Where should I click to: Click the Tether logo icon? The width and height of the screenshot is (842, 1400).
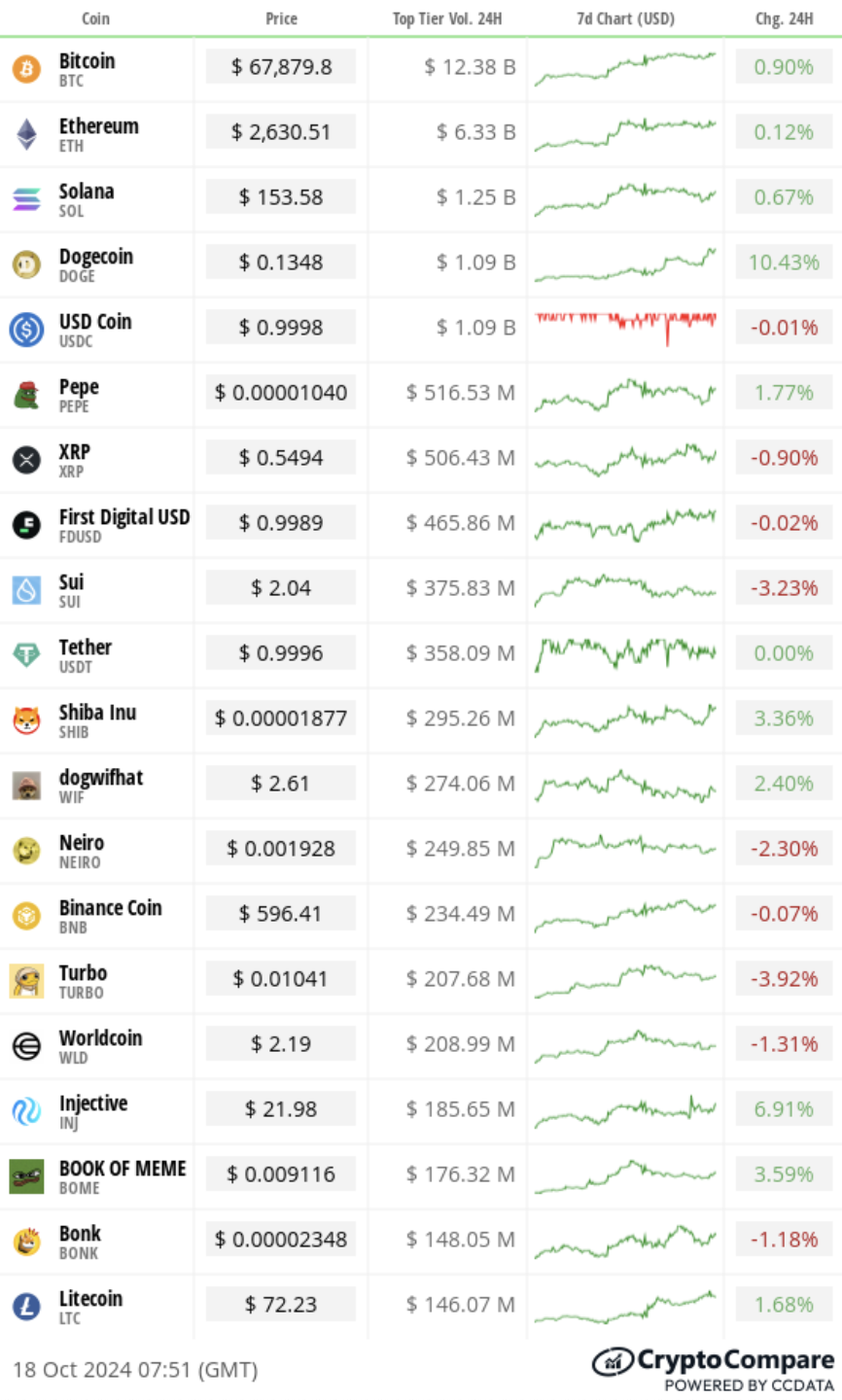point(26,655)
